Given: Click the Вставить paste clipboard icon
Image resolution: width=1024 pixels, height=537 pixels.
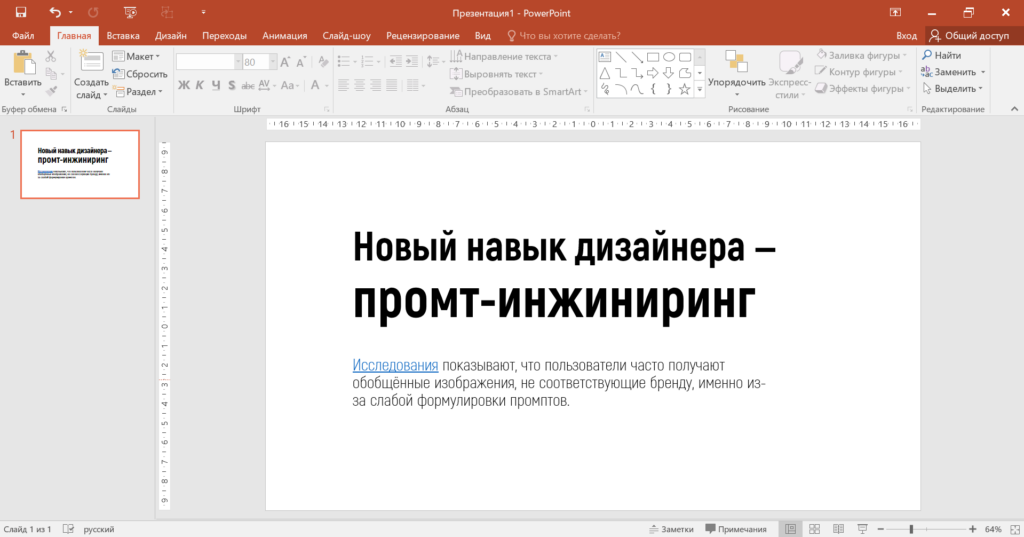Looking at the screenshot, I should pyautogui.click(x=24, y=63).
